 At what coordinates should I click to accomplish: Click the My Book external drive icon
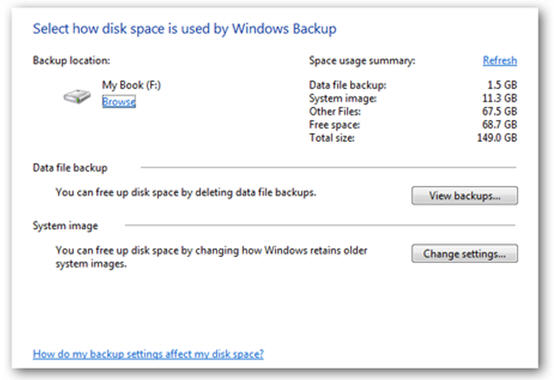pos(77,96)
